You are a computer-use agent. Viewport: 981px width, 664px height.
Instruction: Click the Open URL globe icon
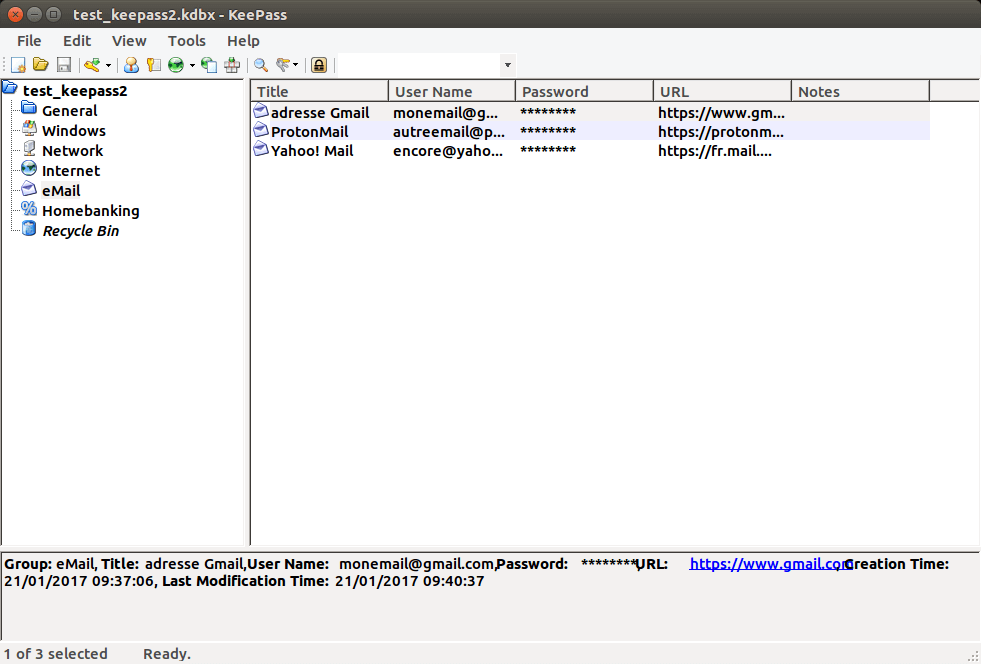[x=176, y=65]
